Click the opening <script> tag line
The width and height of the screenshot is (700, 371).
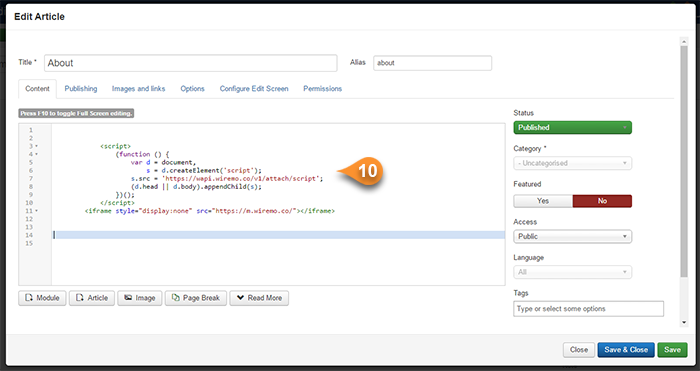click(116, 146)
